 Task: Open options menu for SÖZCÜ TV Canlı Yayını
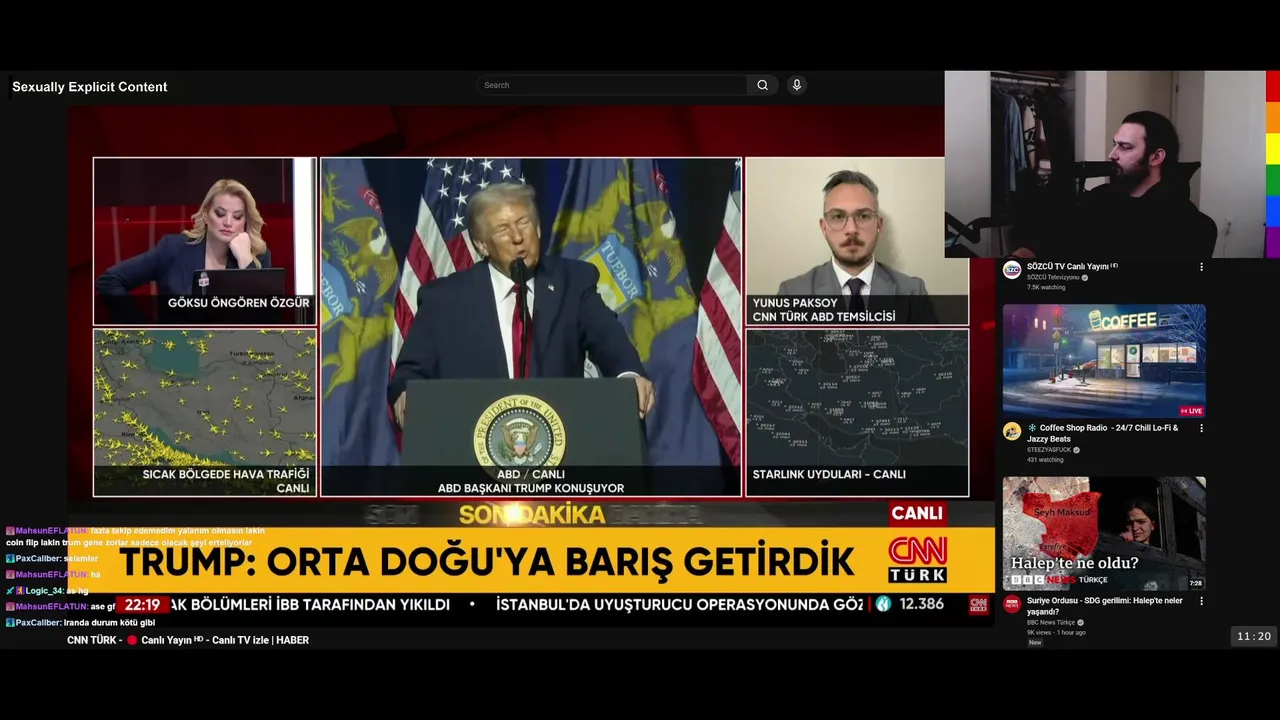click(x=1201, y=267)
